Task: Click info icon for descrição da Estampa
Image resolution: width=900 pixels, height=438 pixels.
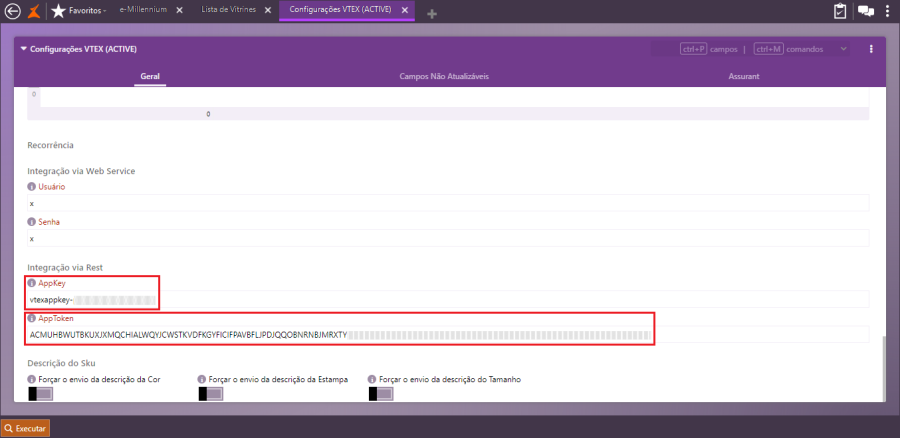Action: click(x=201, y=380)
